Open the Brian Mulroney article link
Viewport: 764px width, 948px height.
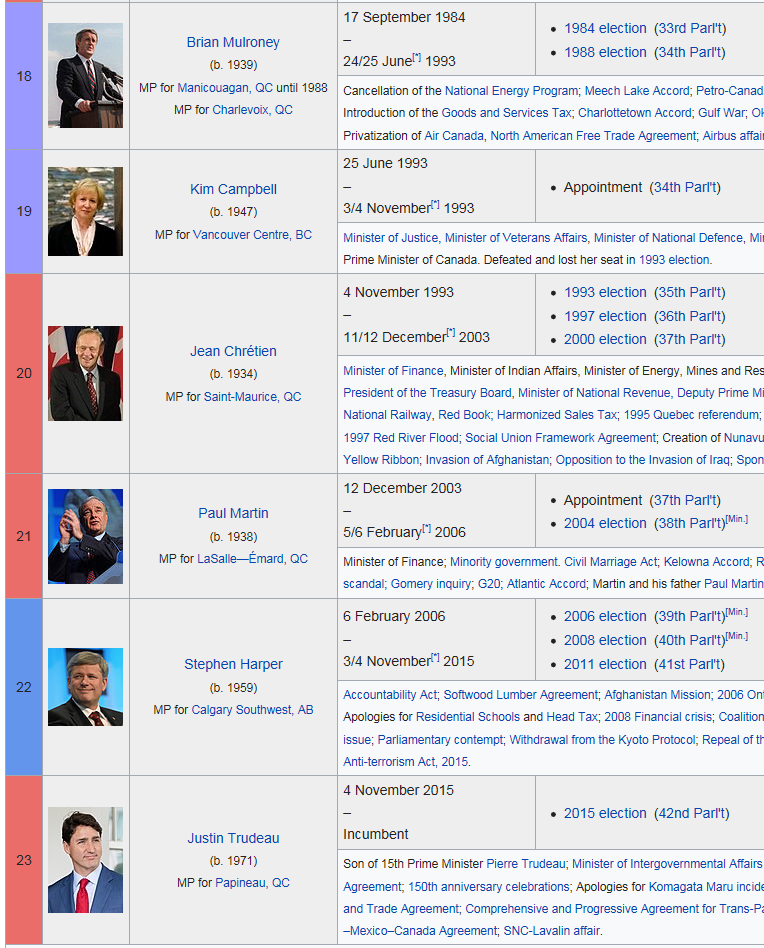coord(233,42)
